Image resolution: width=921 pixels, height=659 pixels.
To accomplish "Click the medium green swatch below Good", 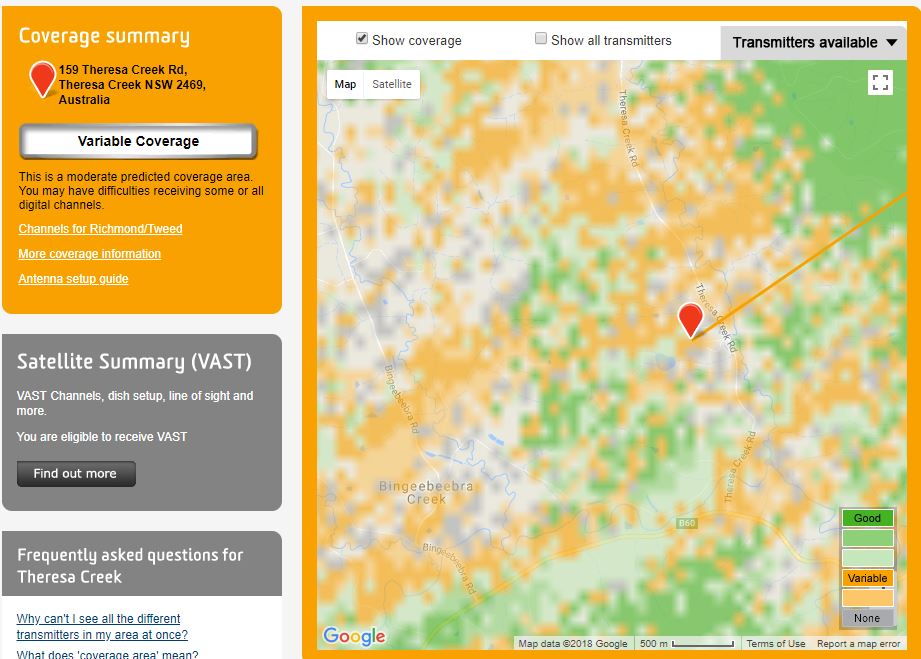I will coord(868,538).
